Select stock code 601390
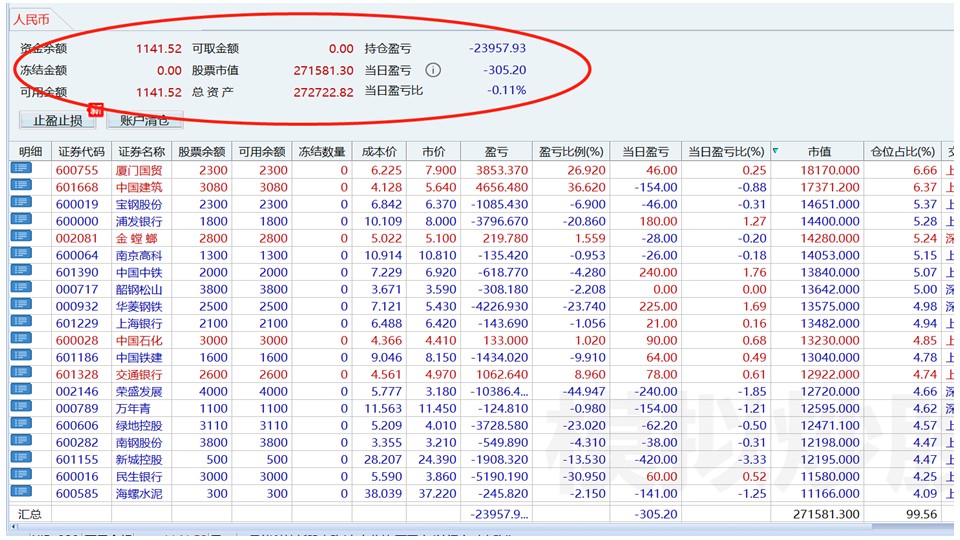The width and height of the screenshot is (960, 540). coord(77,272)
